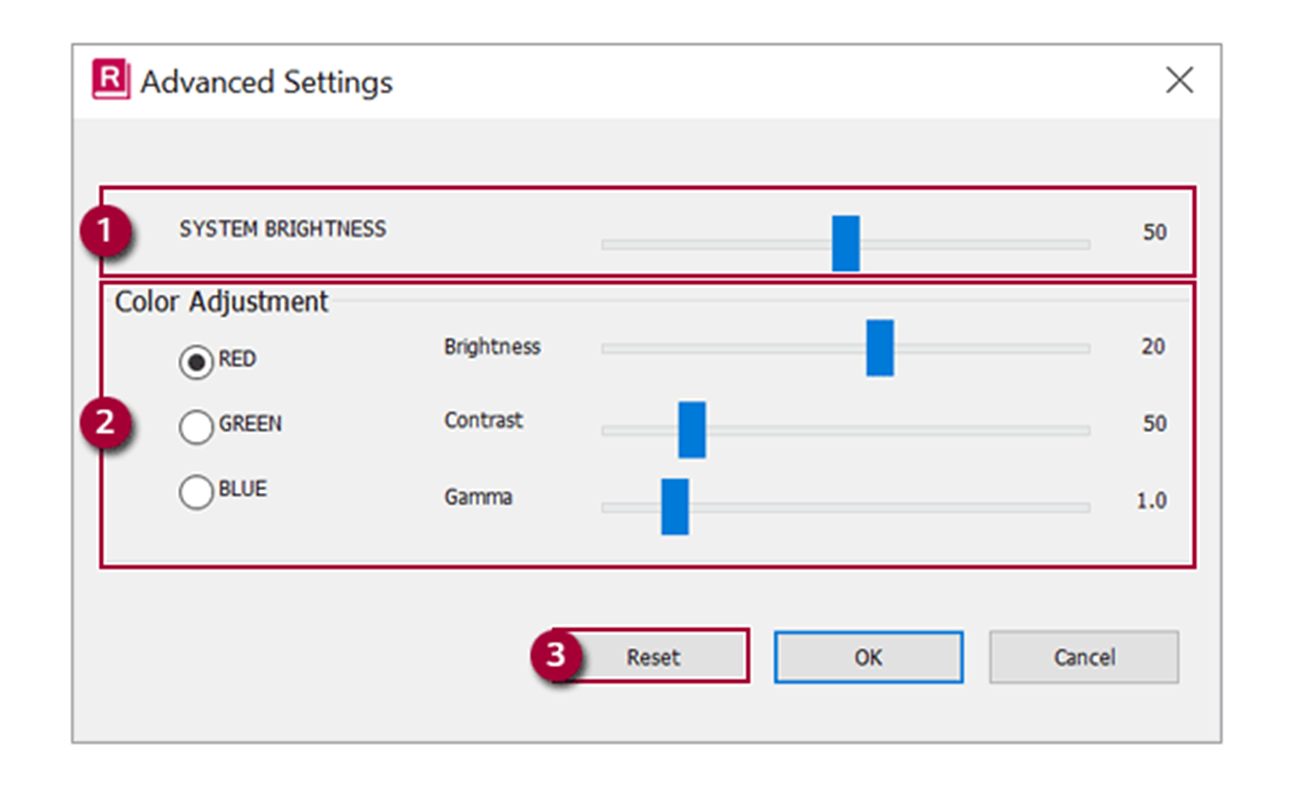Click the R application logo icon

(x=113, y=81)
